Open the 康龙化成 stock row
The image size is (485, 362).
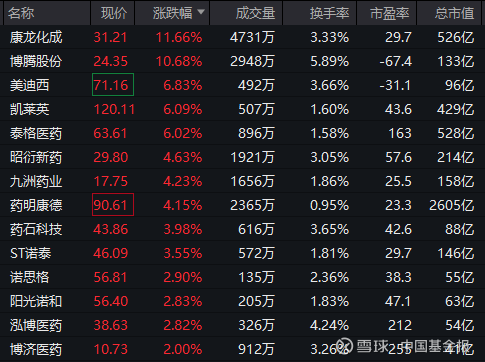(x=242, y=37)
